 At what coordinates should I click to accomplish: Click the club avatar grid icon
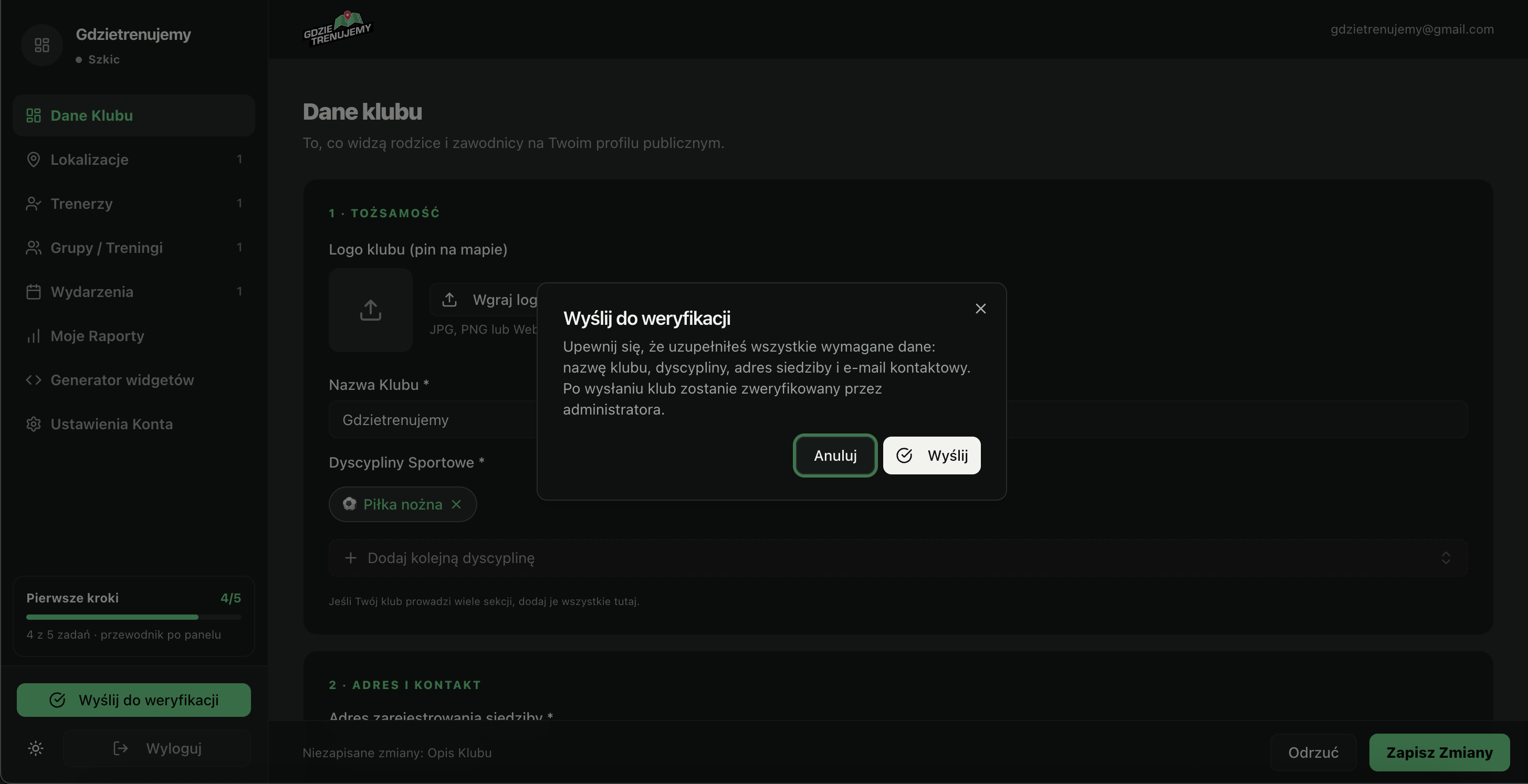41,45
